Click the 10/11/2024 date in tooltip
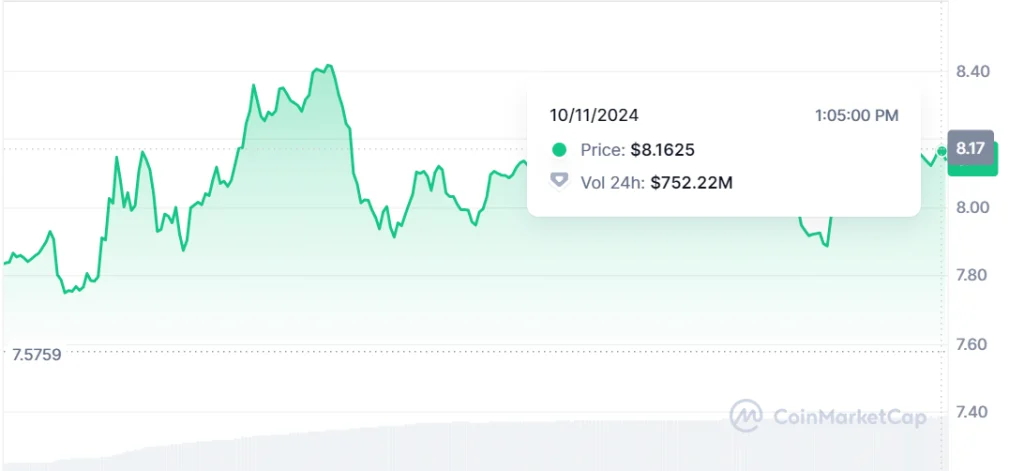The image size is (1024, 471). (594, 115)
